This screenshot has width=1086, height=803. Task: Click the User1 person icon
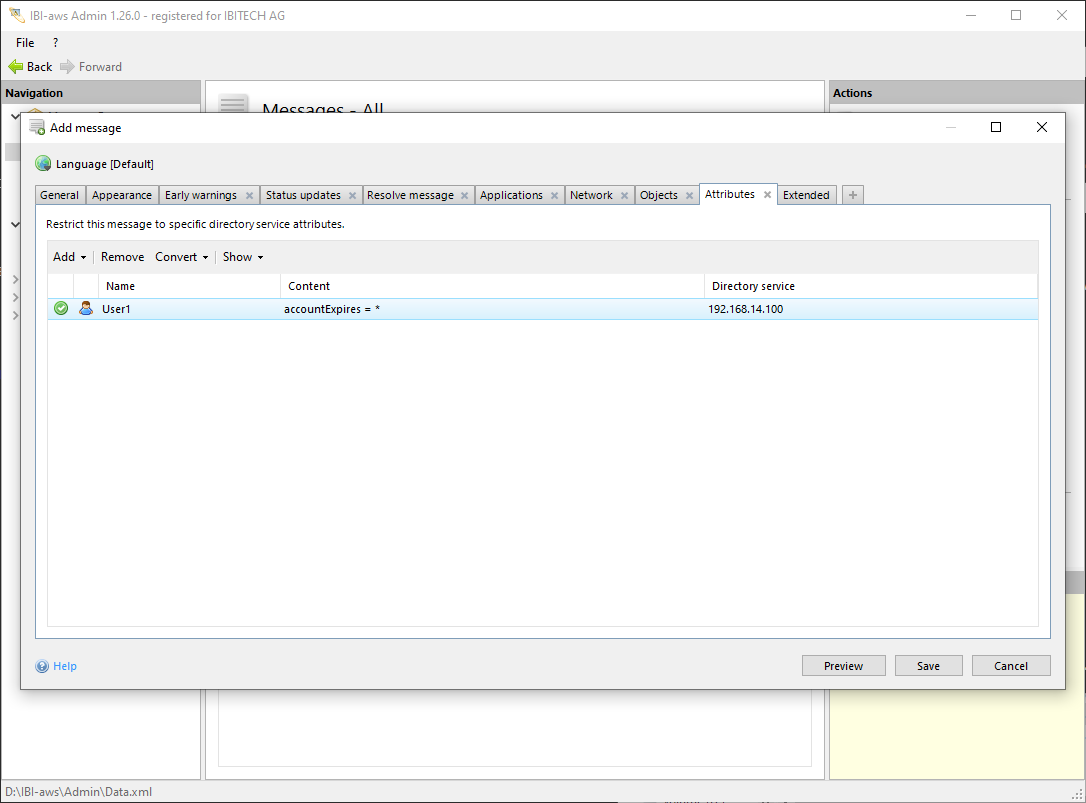pos(86,309)
